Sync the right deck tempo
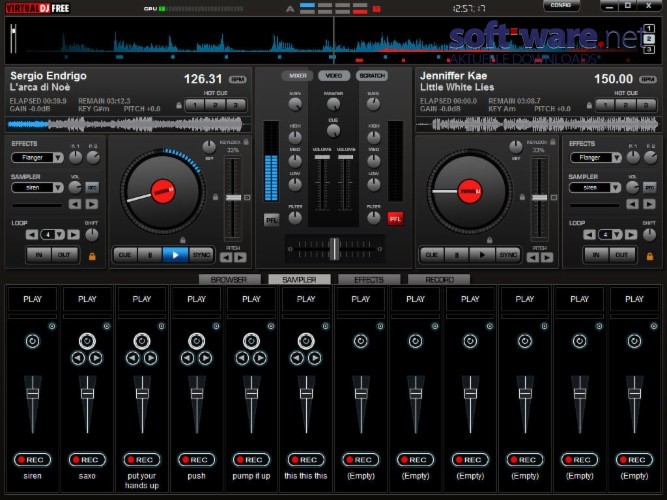The image size is (667, 500). (508, 255)
